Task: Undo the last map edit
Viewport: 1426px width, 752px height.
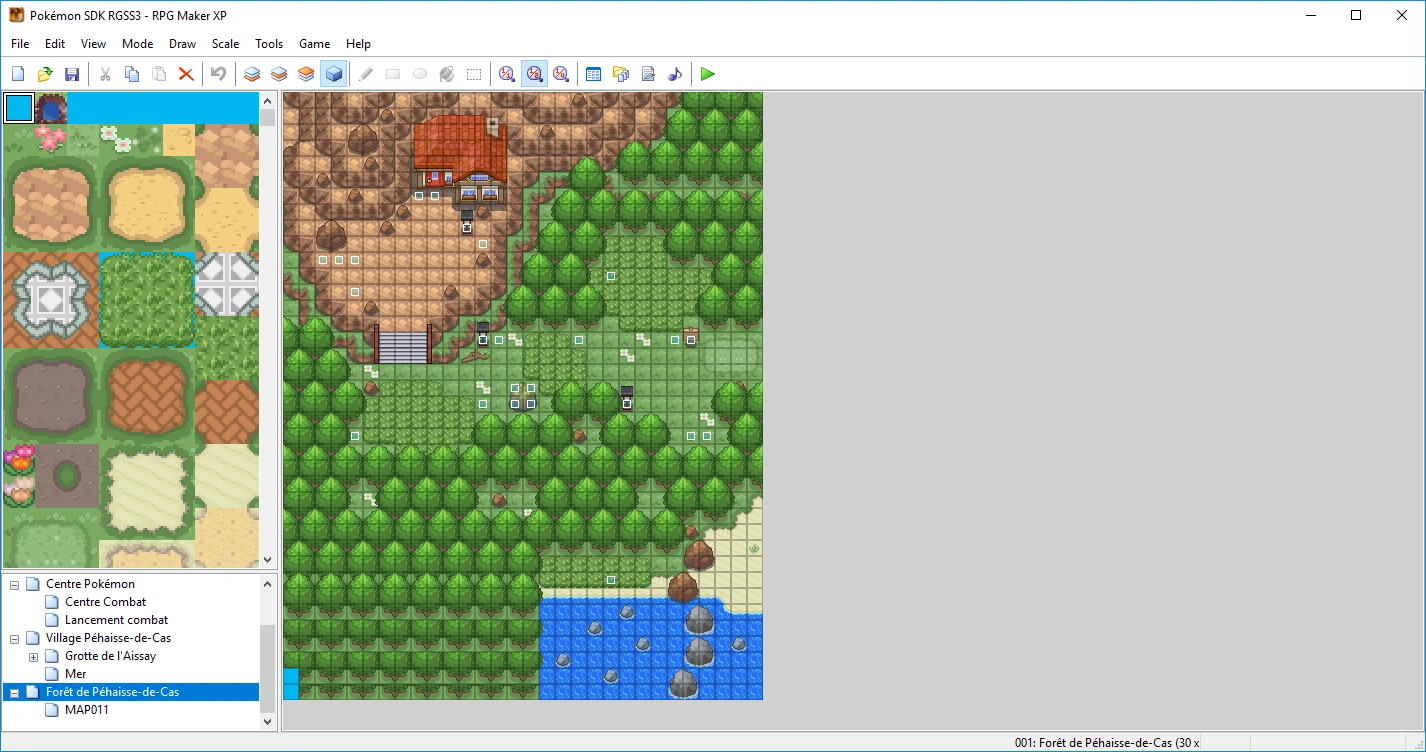Action: (218, 73)
